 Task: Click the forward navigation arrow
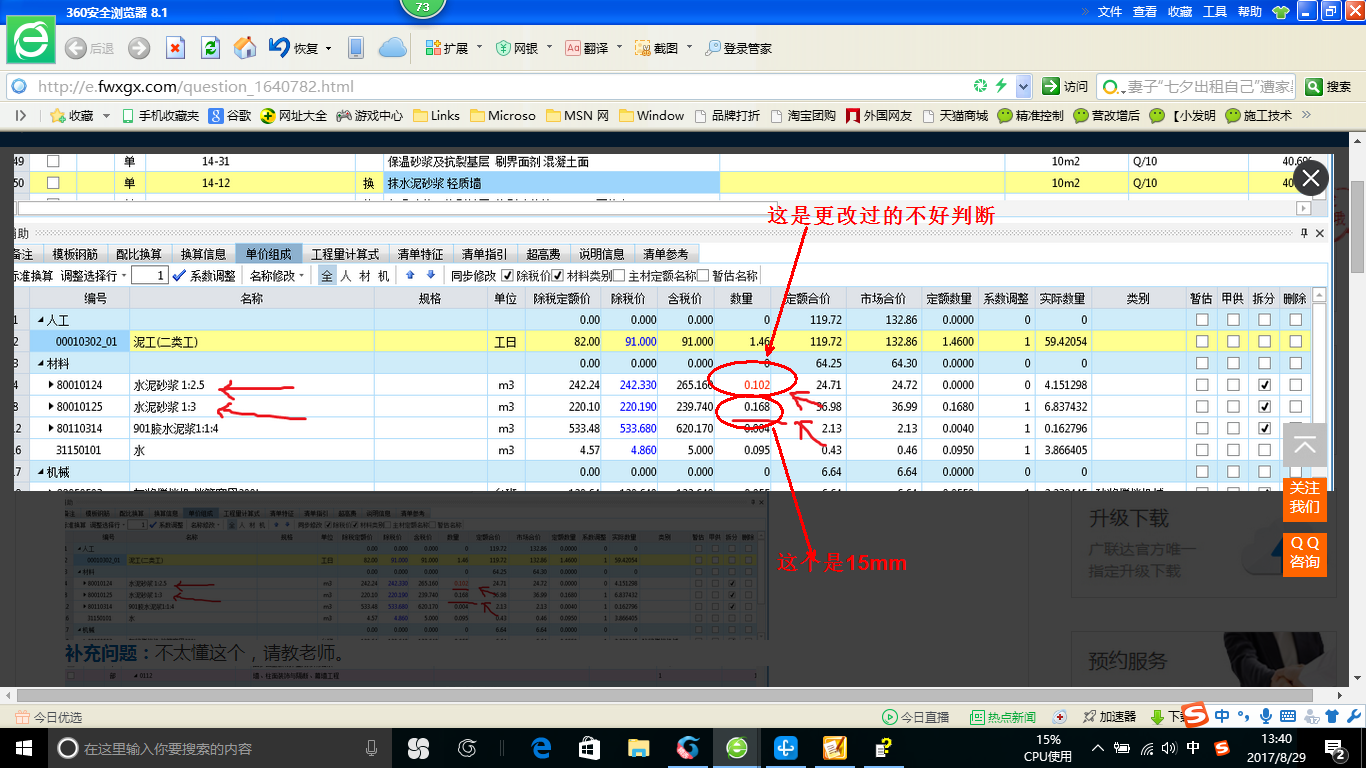pyautogui.click(x=139, y=48)
